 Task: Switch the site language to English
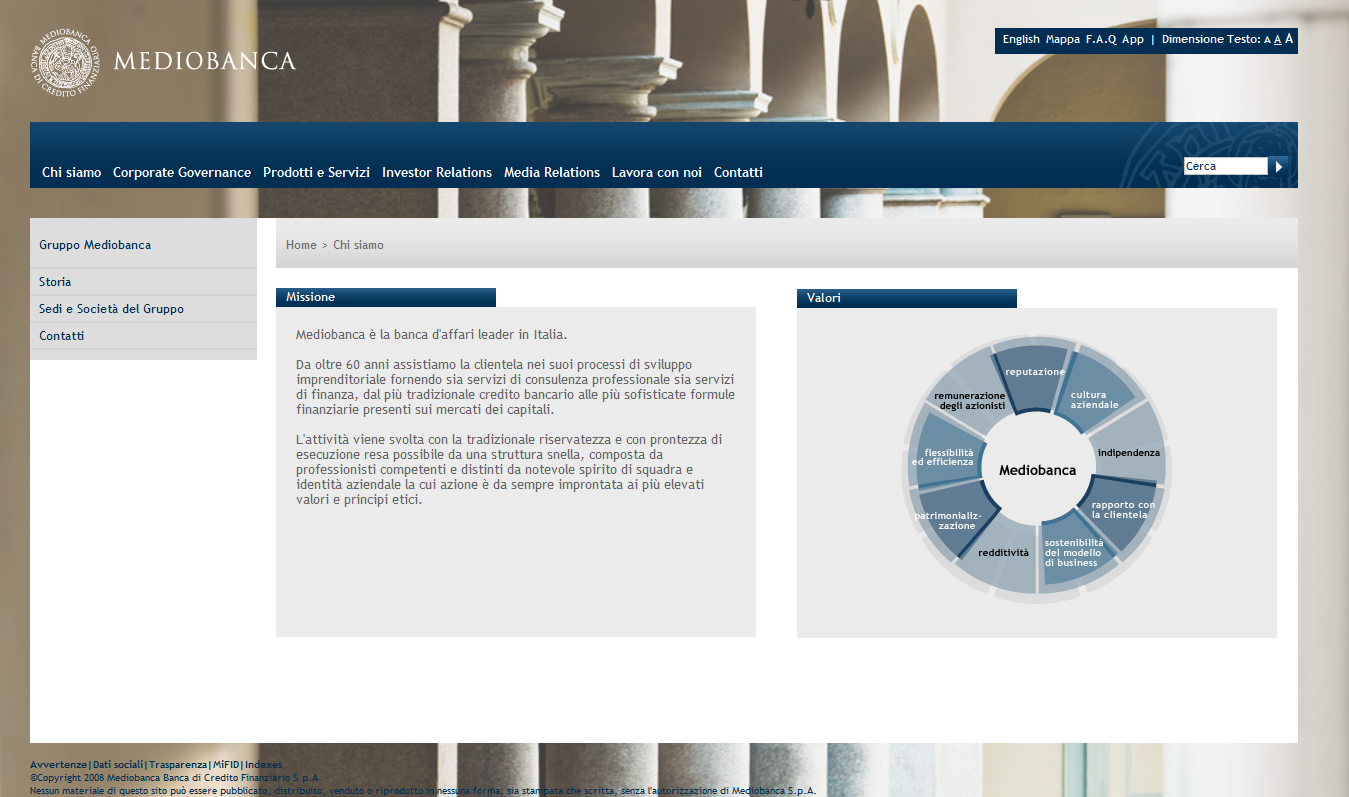(1021, 40)
